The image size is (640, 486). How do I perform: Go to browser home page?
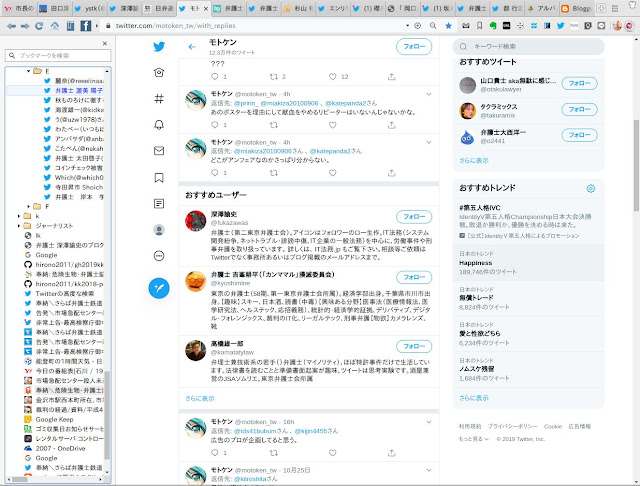point(54,26)
